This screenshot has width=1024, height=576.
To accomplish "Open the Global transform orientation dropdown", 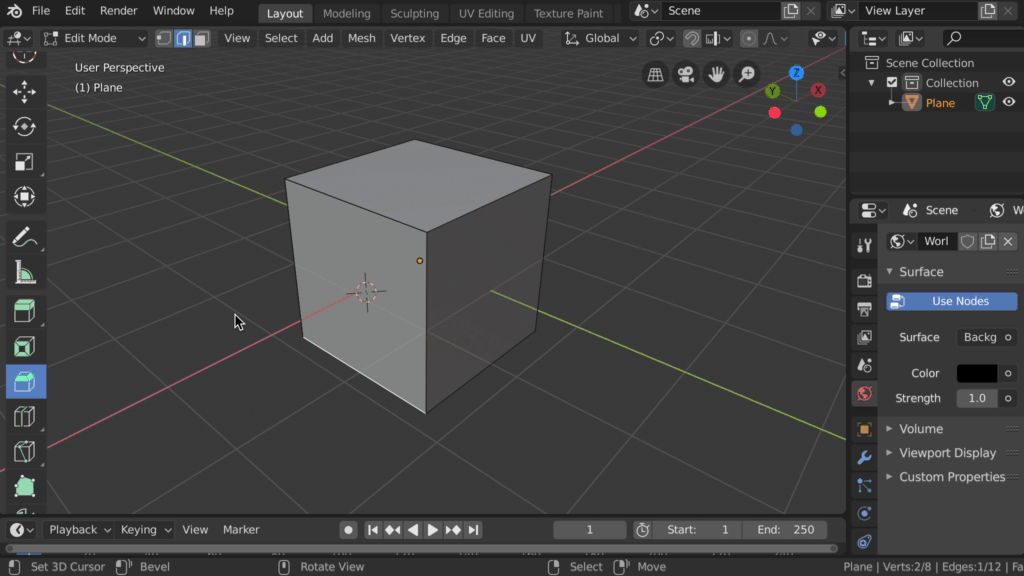I will 601,38.
